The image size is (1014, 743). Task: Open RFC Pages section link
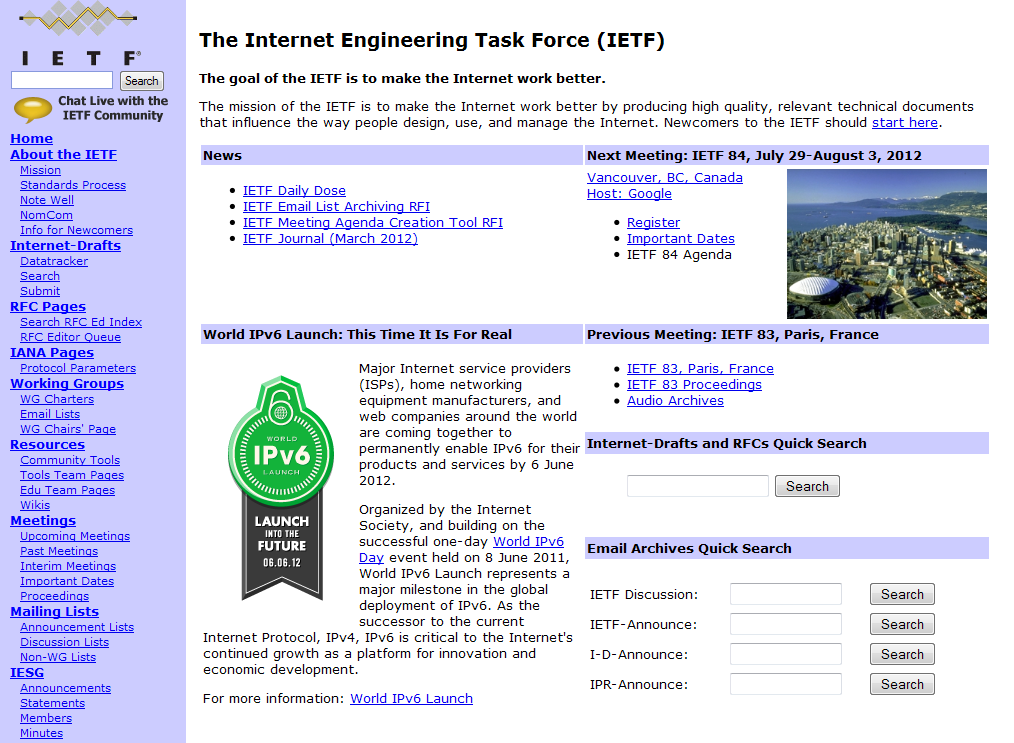48,307
